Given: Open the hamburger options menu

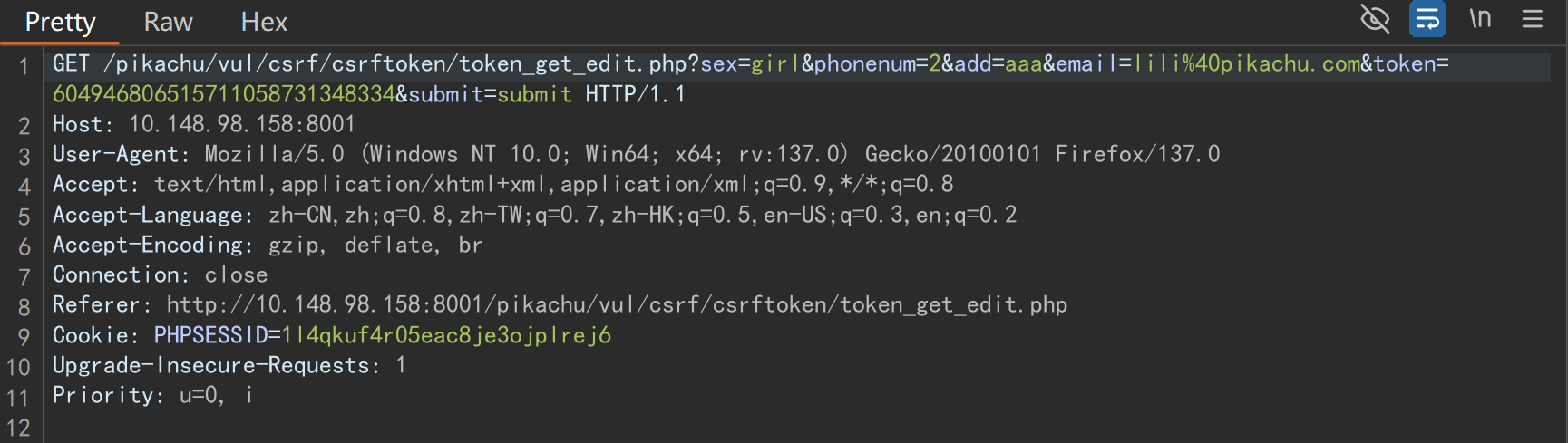Looking at the screenshot, I should [1533, 18].
